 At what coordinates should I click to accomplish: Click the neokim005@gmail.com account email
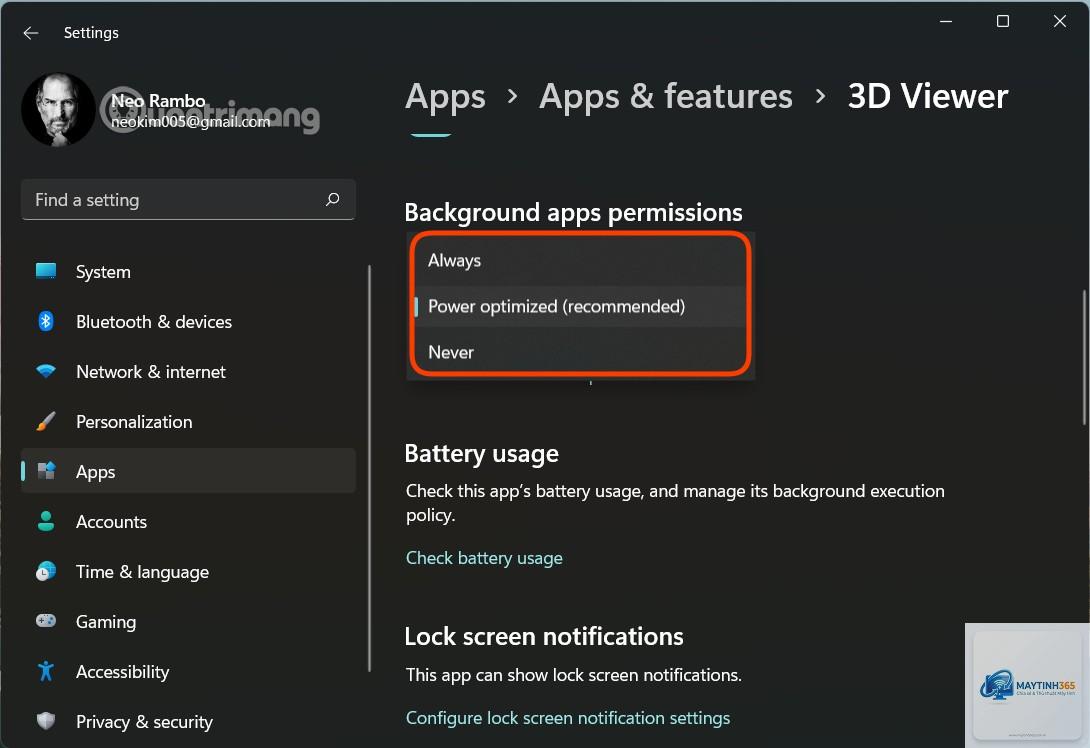tap(190, 122)
